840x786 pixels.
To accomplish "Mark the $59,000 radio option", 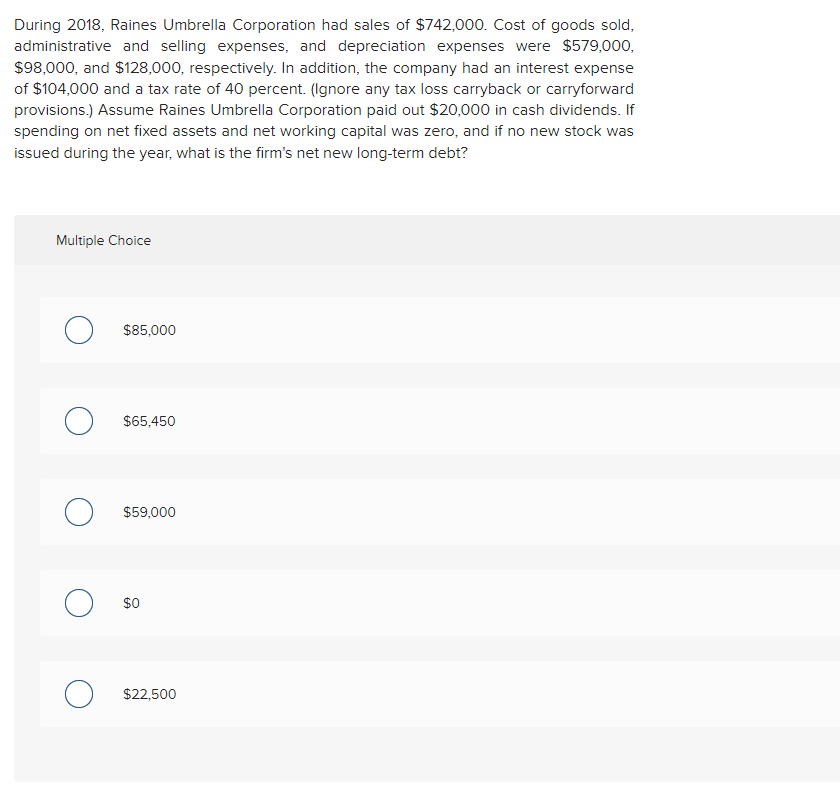I will pos(79,512).
